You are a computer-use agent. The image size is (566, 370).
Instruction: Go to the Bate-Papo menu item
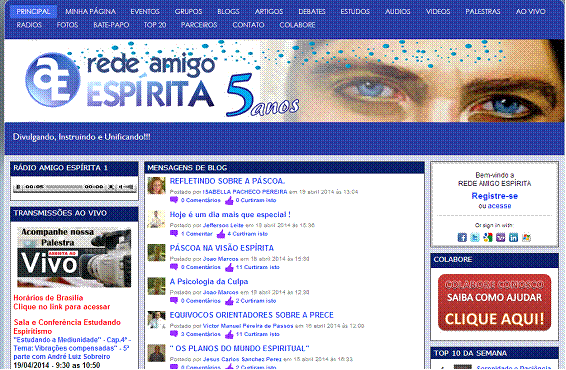(x=111, y=25)
